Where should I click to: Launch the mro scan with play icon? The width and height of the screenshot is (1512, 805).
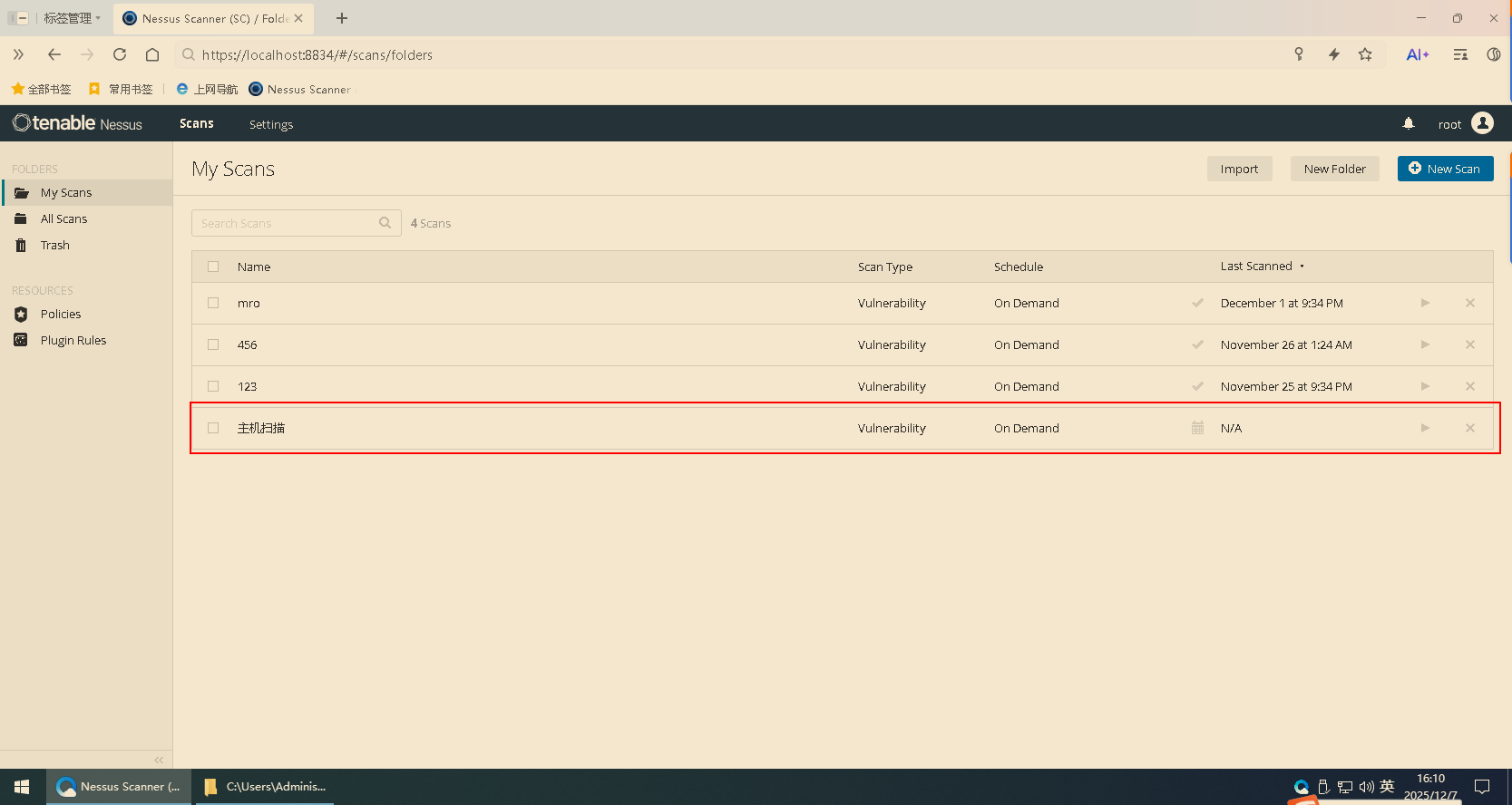click(x=1425, y=303)
